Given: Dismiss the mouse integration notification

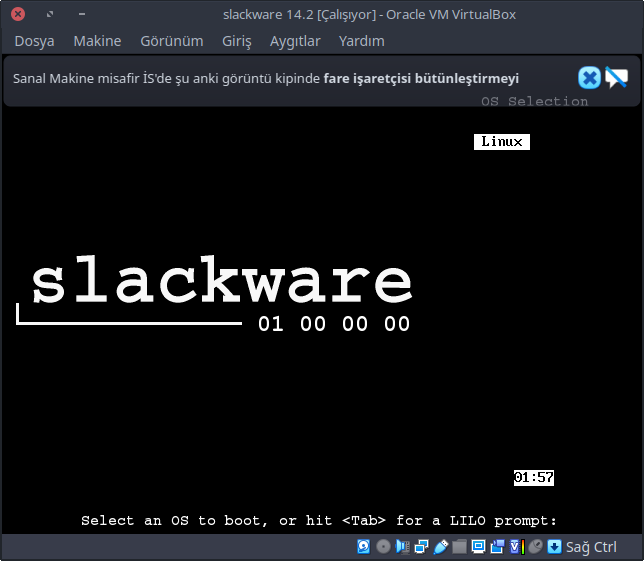Looking at the screenshot, I should pyautogui.click(x=589, y=78).
